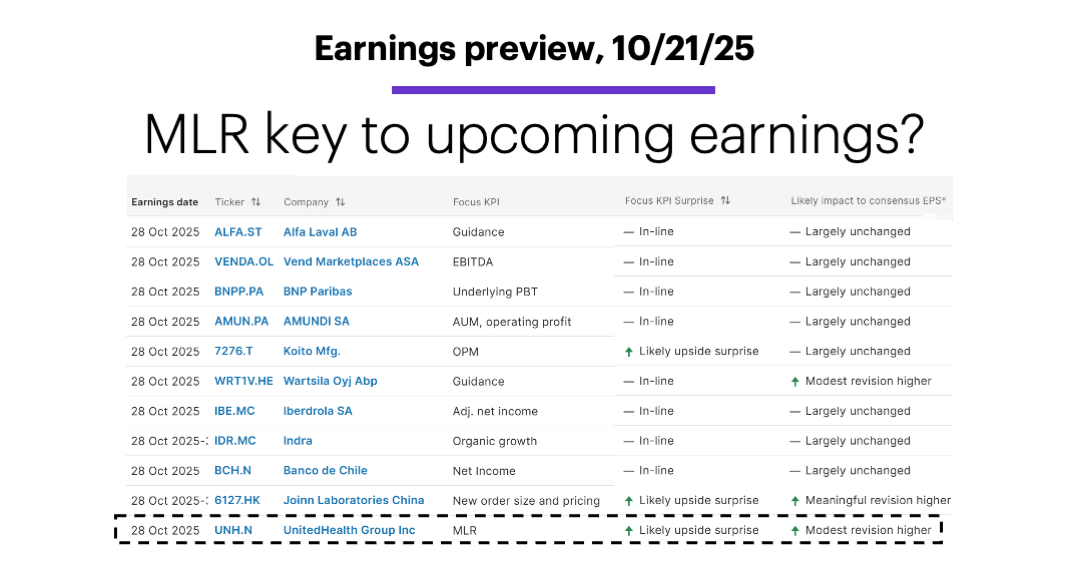Screen dimensions: 1080x565
Task: Sort table by Company column icon
Action: (340, 202)
